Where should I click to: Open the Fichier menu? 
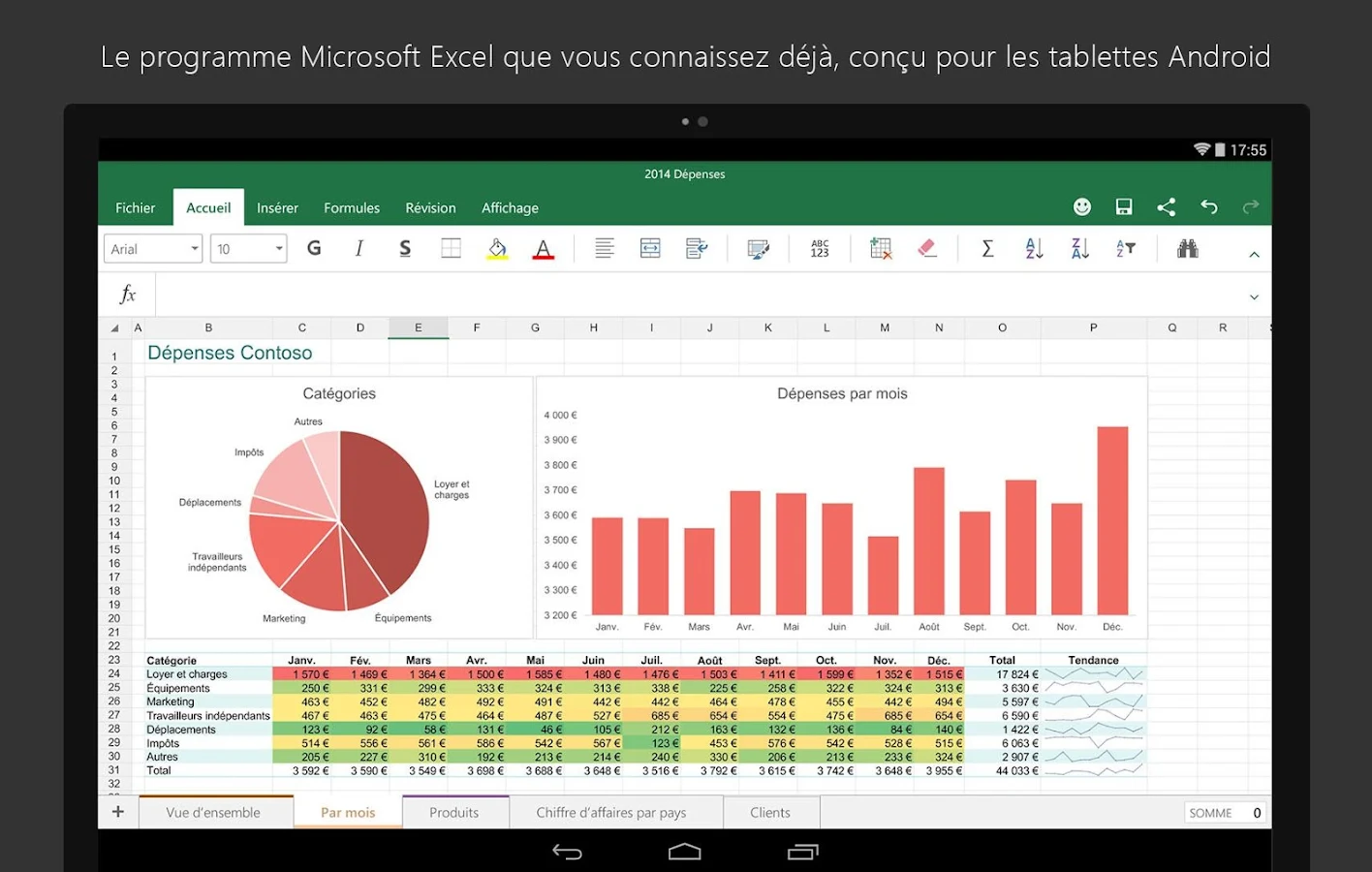click(x=136, y=207)
